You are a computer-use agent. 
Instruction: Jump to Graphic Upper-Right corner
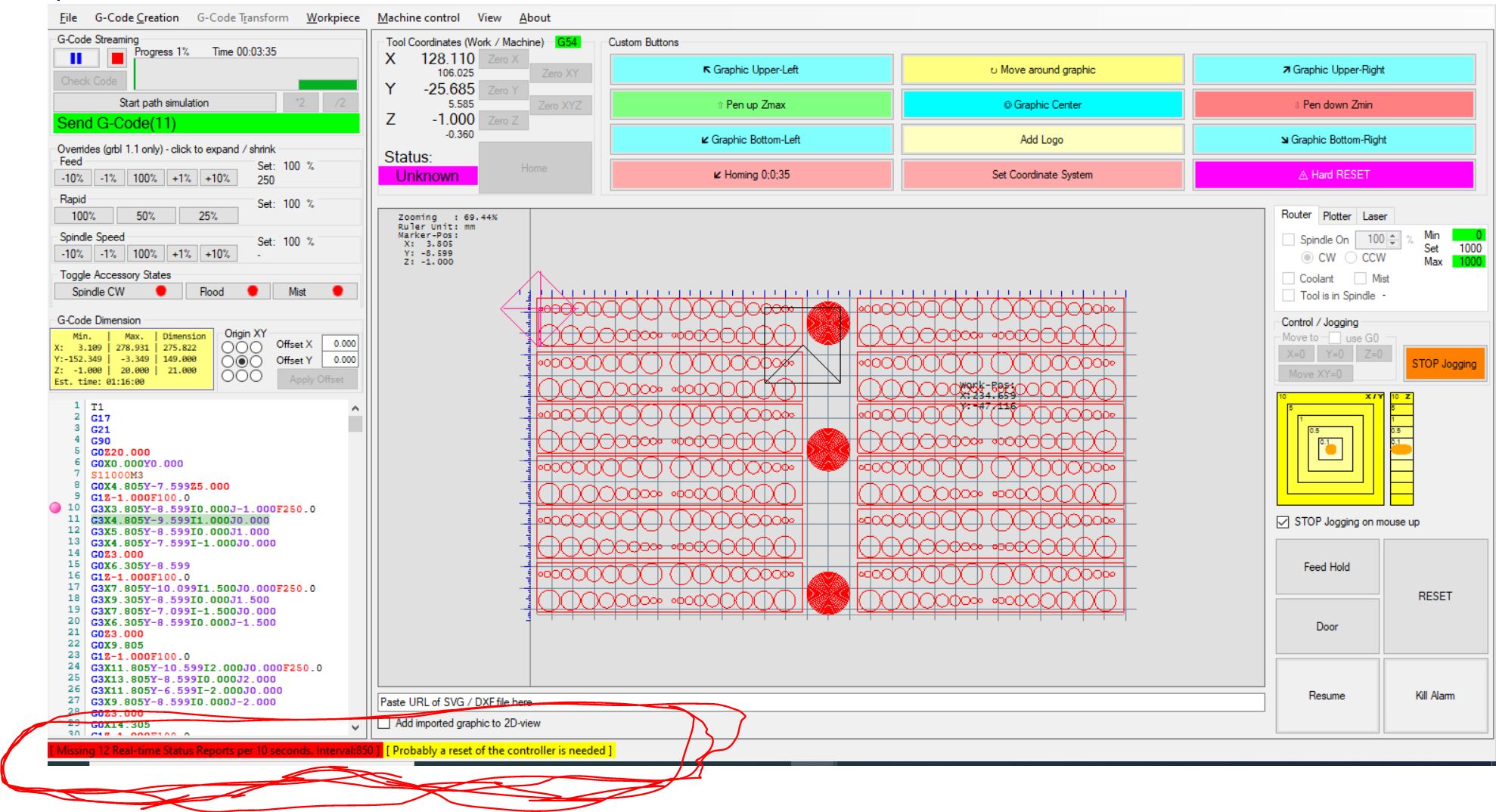pyautogui.click(x=1332, y=70)
